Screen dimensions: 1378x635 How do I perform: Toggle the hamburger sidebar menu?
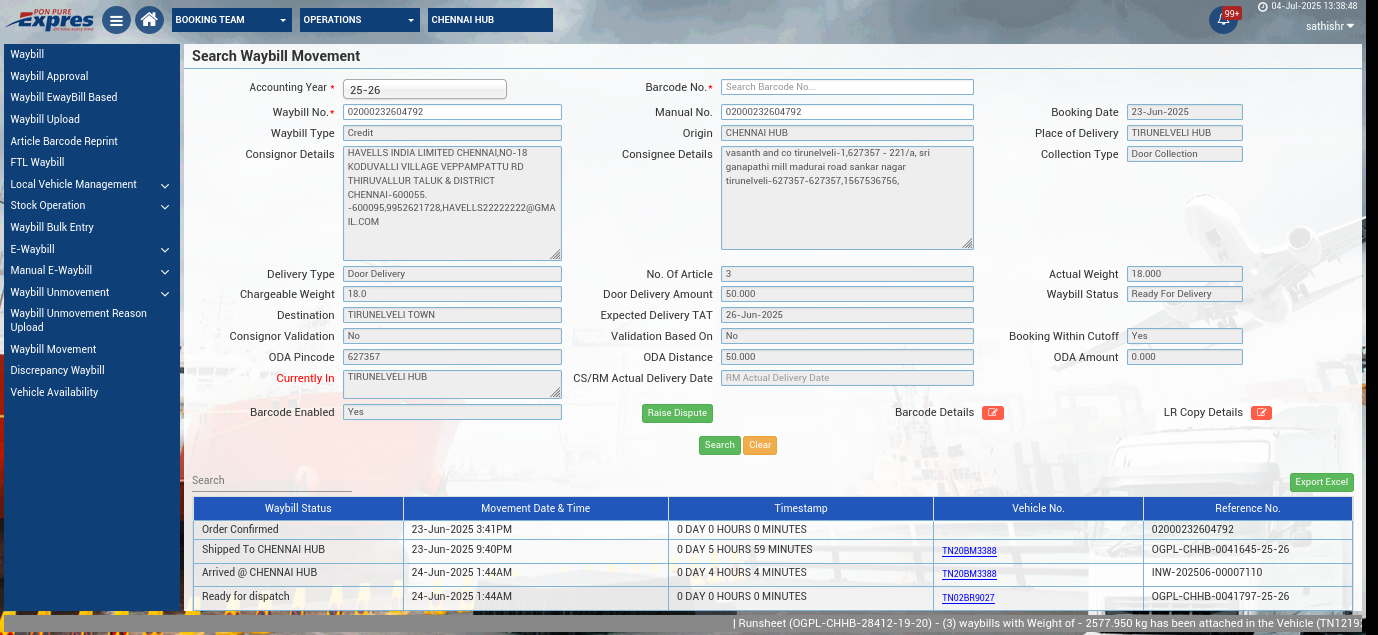(117, 20)
